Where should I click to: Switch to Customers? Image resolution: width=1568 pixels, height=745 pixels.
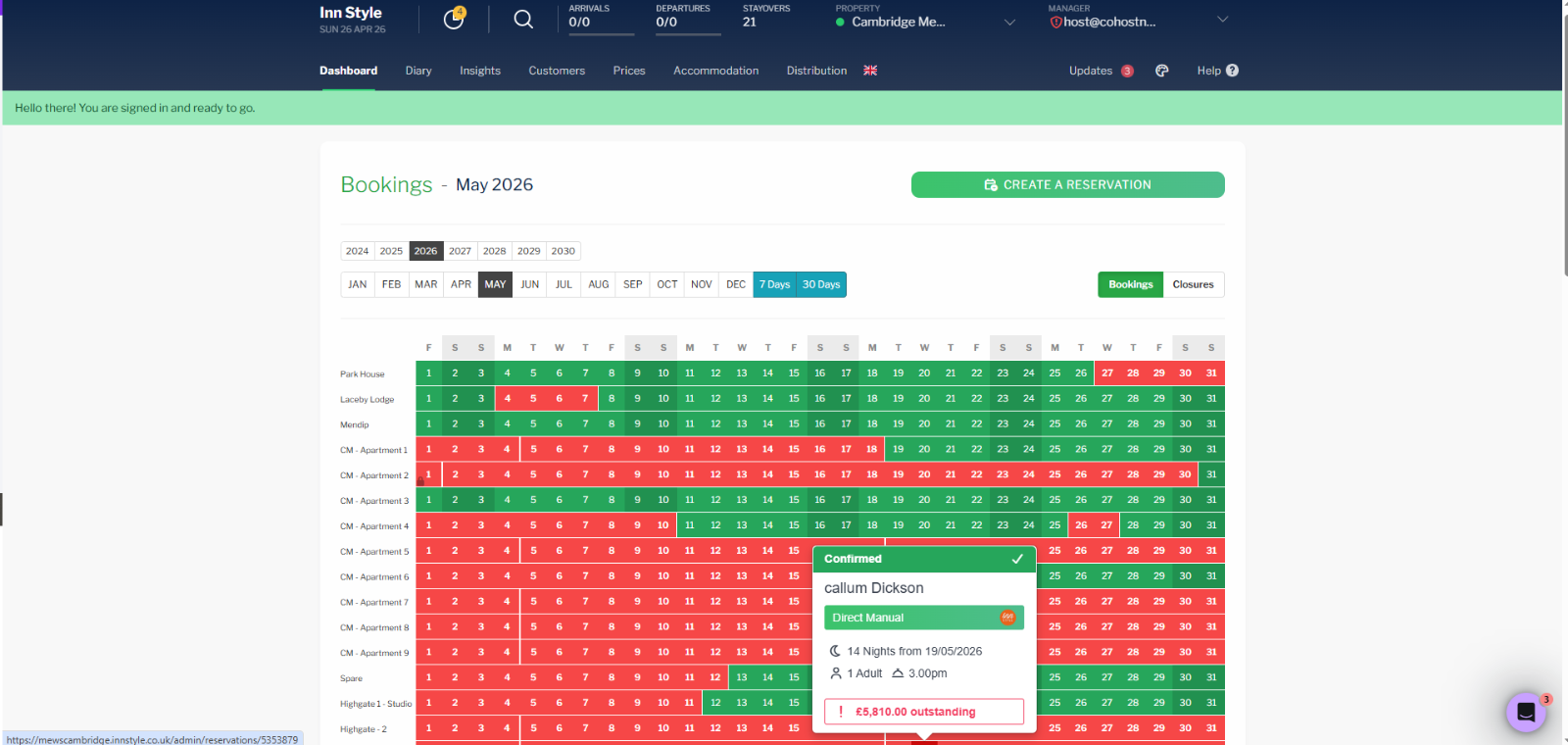(557, 71)
